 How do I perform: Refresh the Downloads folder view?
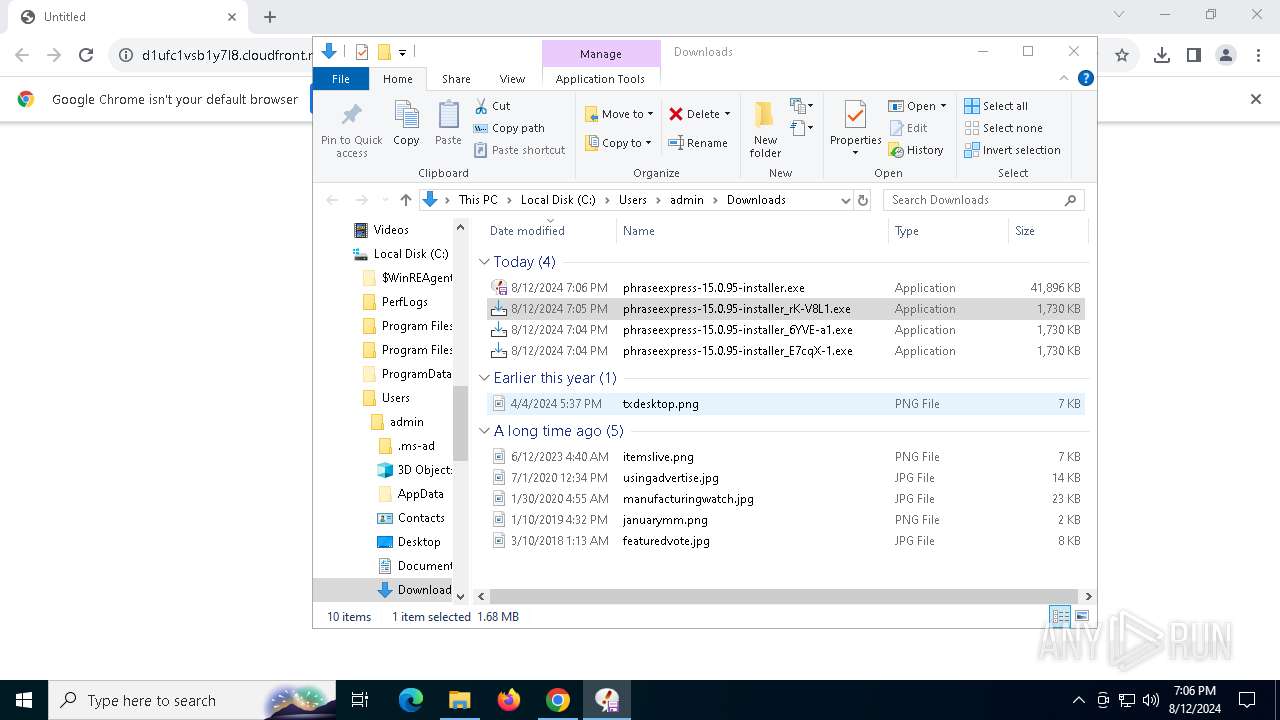pos(863,200)
